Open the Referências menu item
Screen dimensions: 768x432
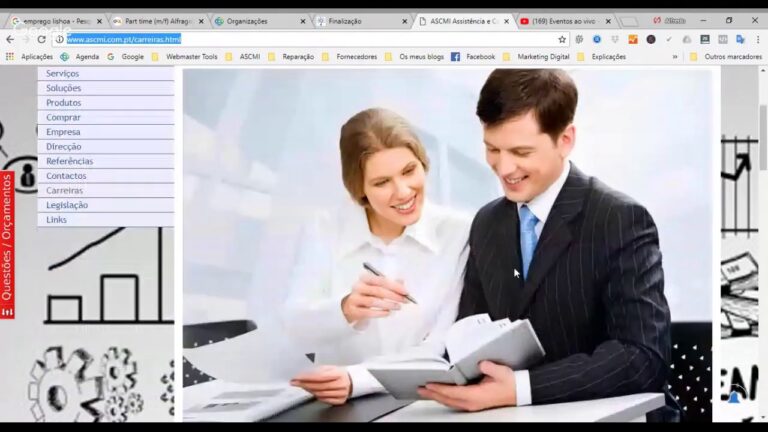(106, 161)
